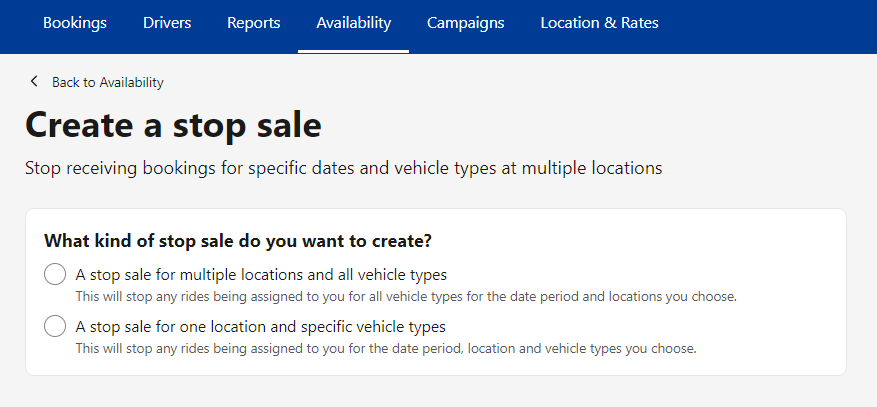This screenshot has height=407, width=877.
Task: Click the "Create a stop sale" heading
Action: click(x=173, y=125)
